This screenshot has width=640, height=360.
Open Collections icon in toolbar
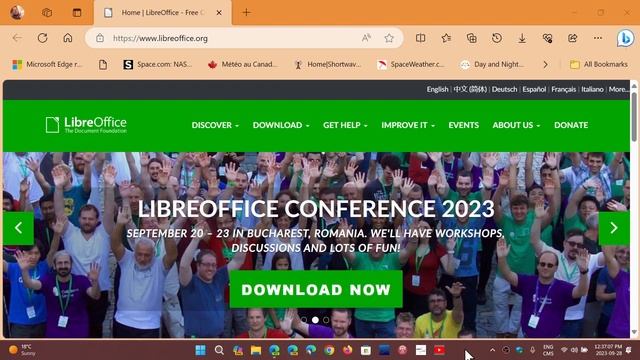click(471, 38)
